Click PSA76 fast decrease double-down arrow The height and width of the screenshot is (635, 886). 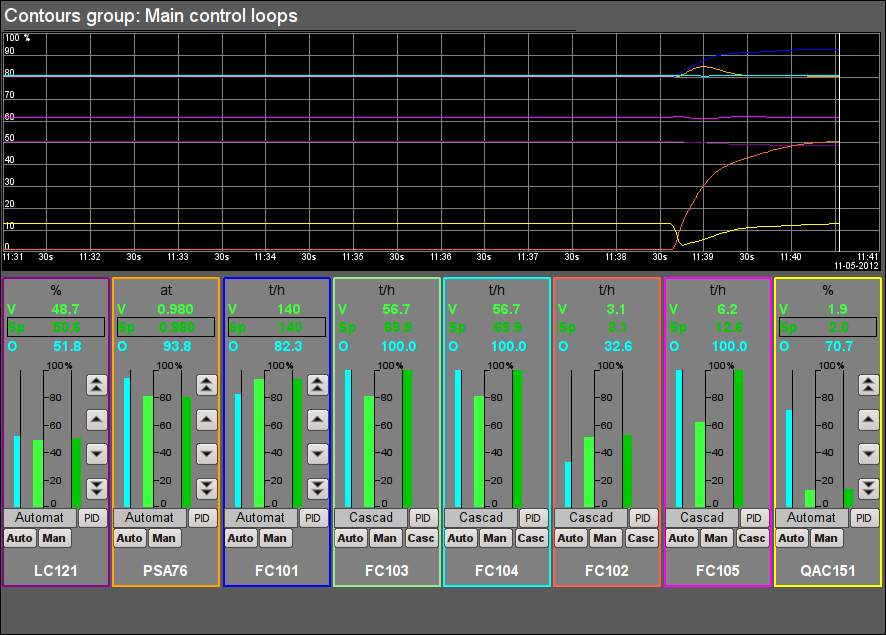[207, 488]
